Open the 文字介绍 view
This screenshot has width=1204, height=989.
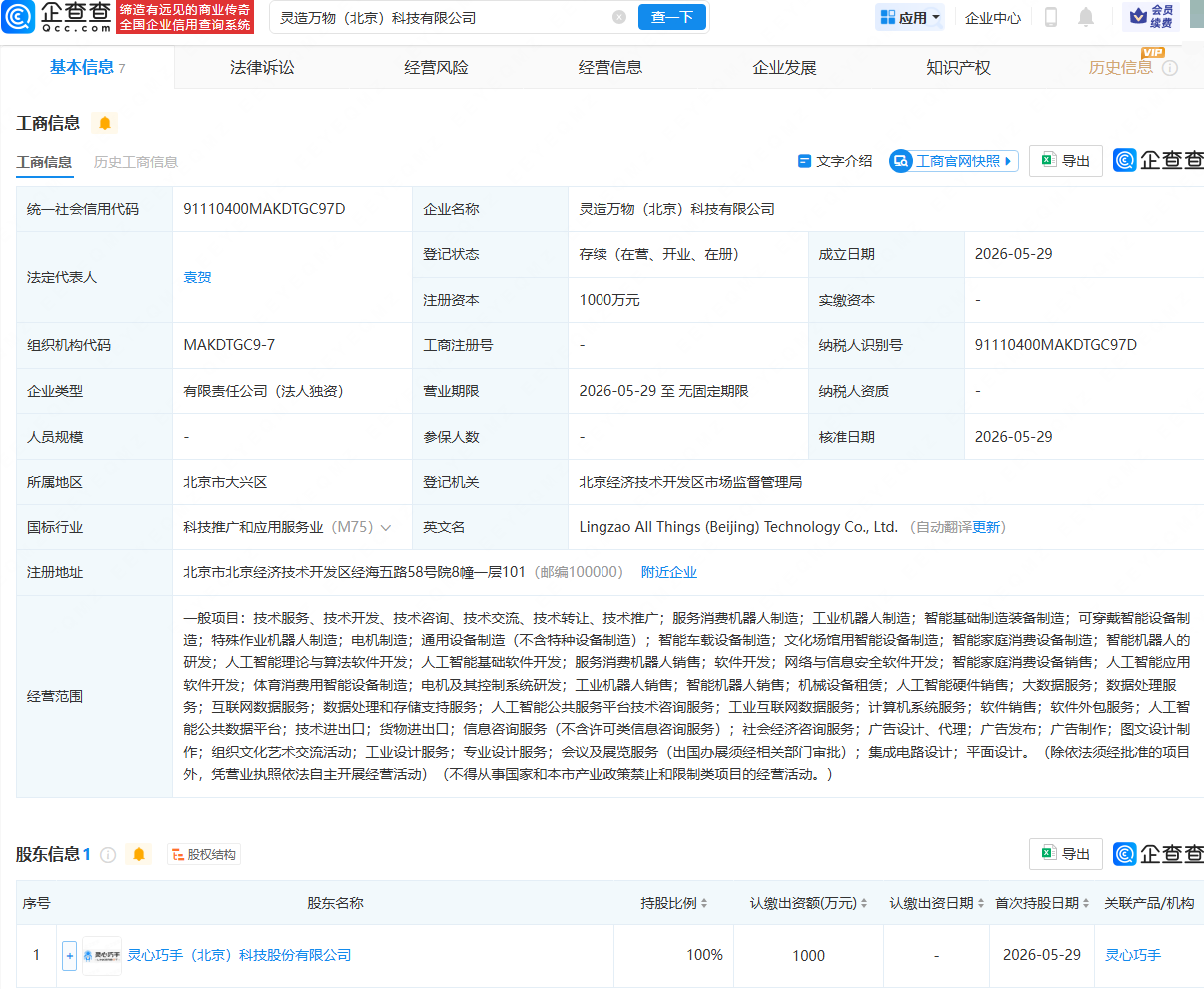pos(835,161)
